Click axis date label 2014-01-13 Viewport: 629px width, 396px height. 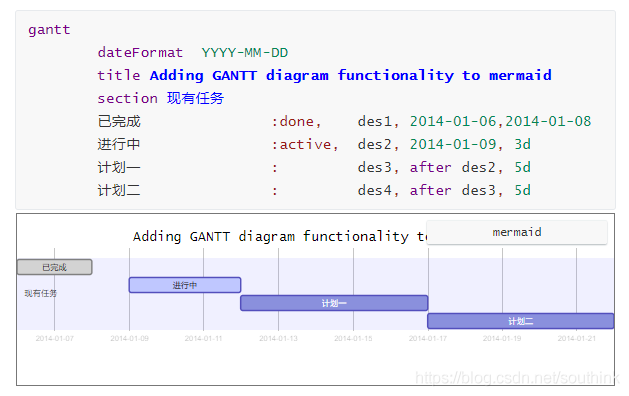click(278, 339)
